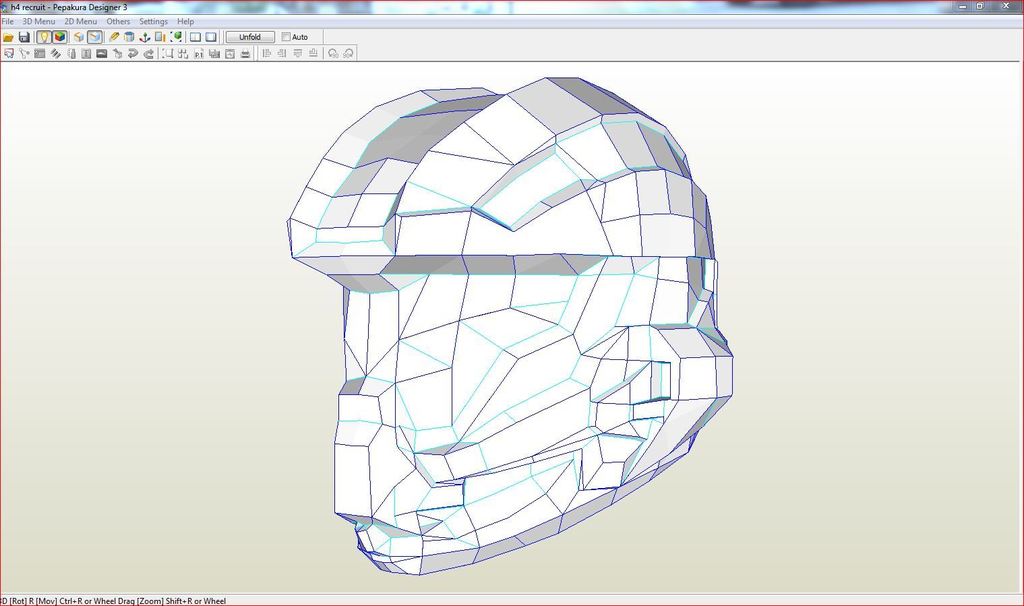Open the File menu
This screenshot has width=1024, height=606.
click(x=8, y=21)
